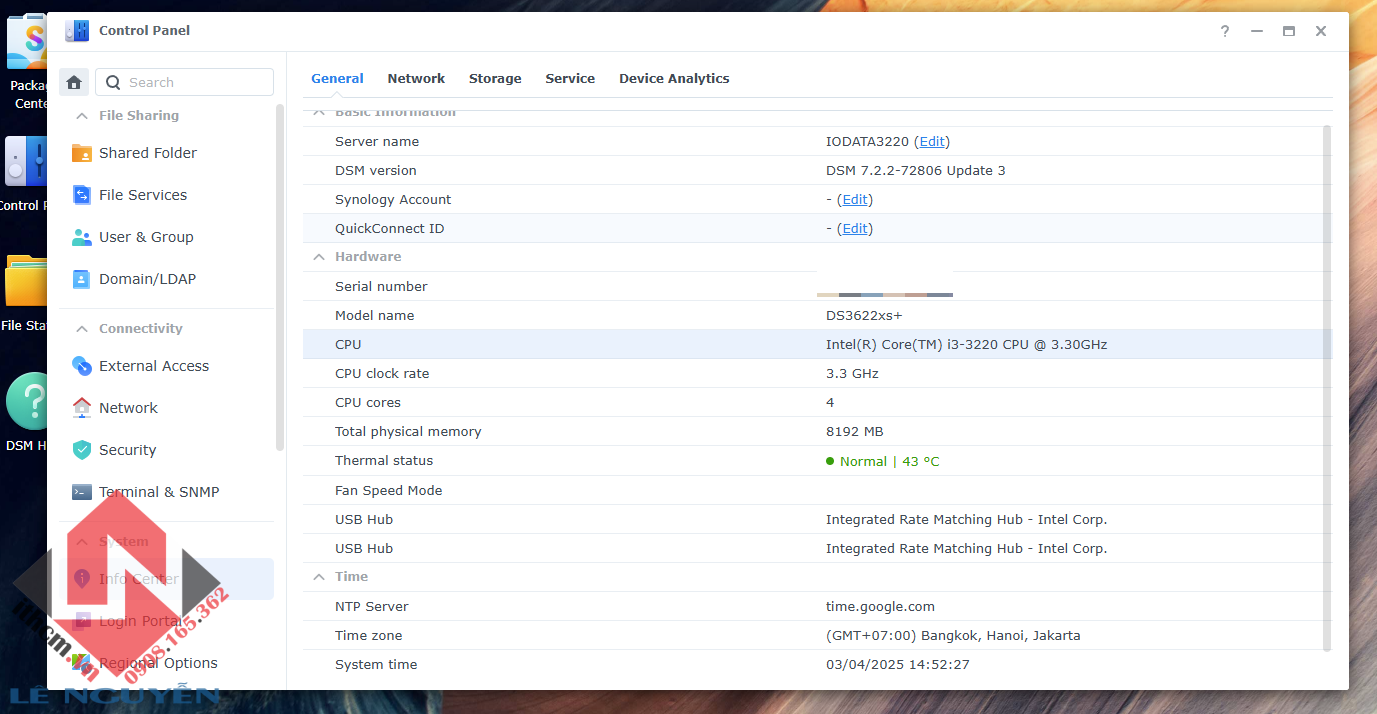Click the sidebar vertical scrollbar

click(x=280, y=278)
